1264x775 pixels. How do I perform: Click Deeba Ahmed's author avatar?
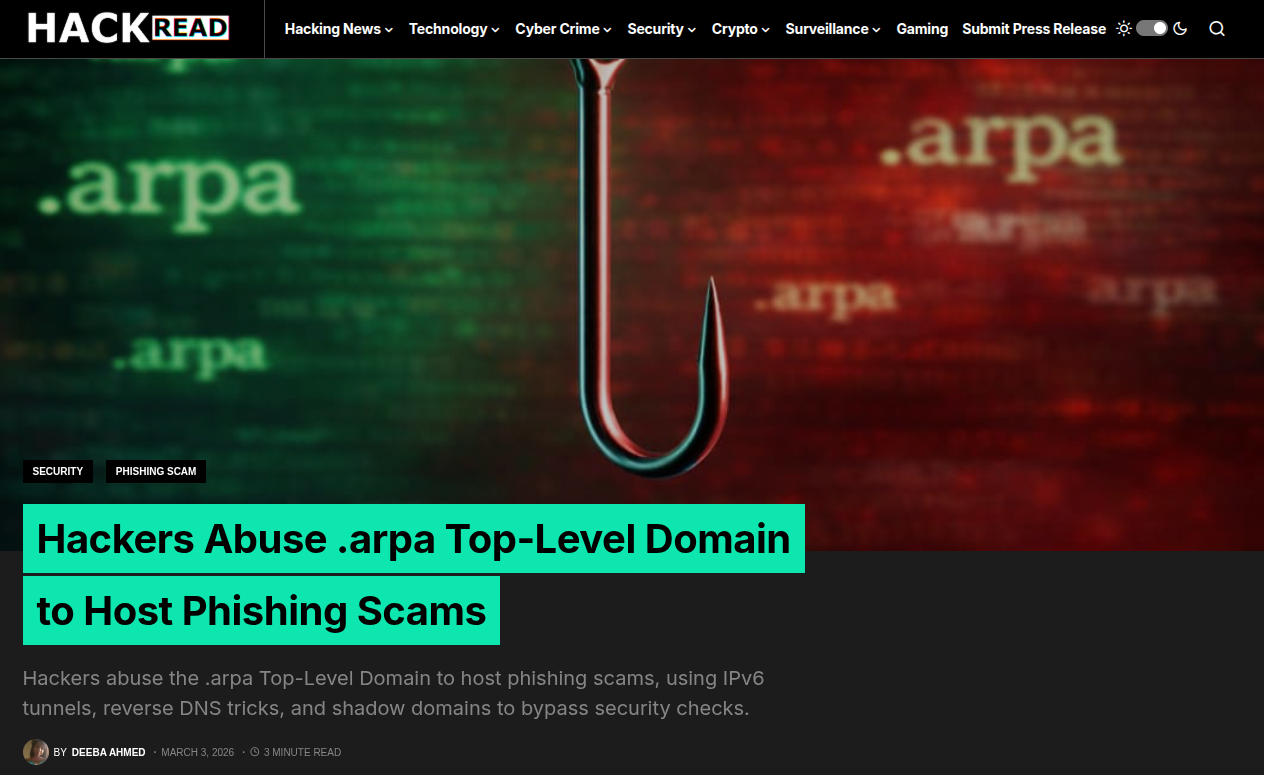[36, 752]
